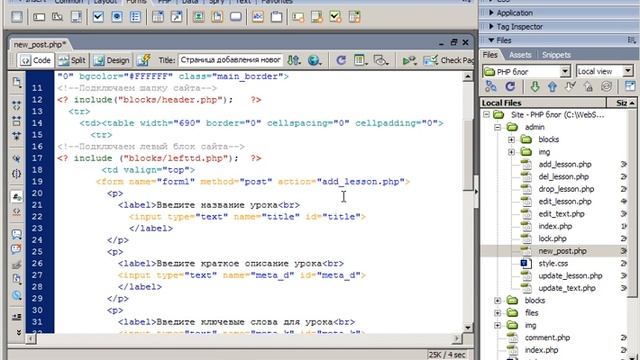
Task: Switch to Split view
Action: tap(72, 60)
